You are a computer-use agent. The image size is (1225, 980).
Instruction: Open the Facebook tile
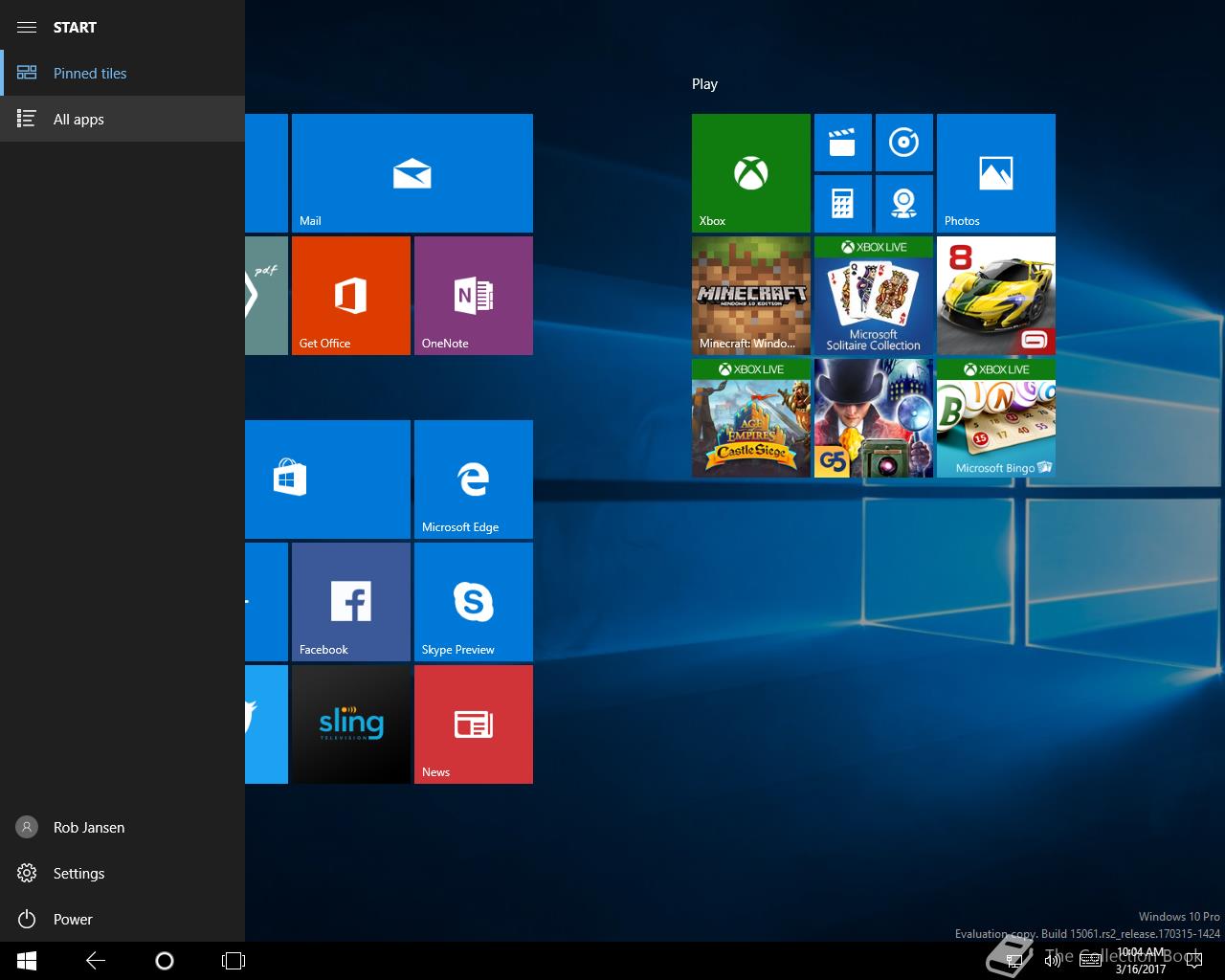click(x=350, y=602)
